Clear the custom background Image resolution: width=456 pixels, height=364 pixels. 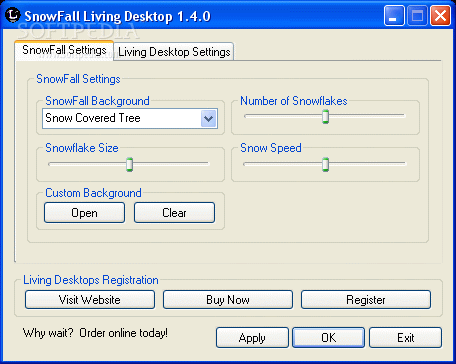174,213
